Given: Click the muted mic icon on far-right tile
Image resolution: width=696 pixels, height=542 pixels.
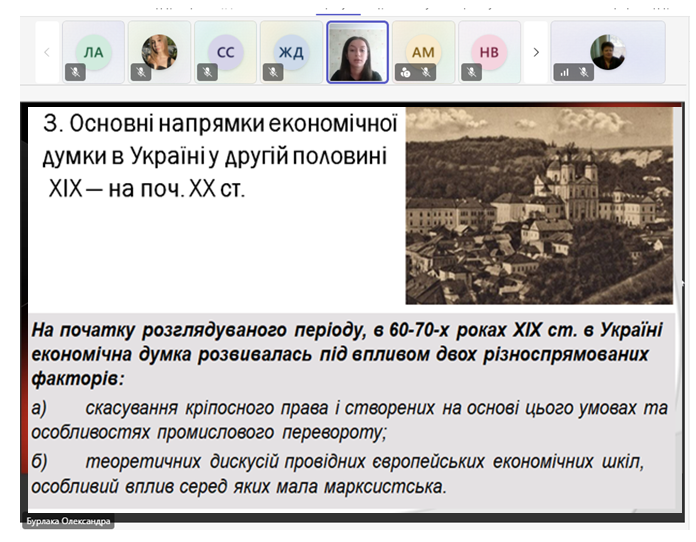Looking at the screenshot, I should (584, 72).
